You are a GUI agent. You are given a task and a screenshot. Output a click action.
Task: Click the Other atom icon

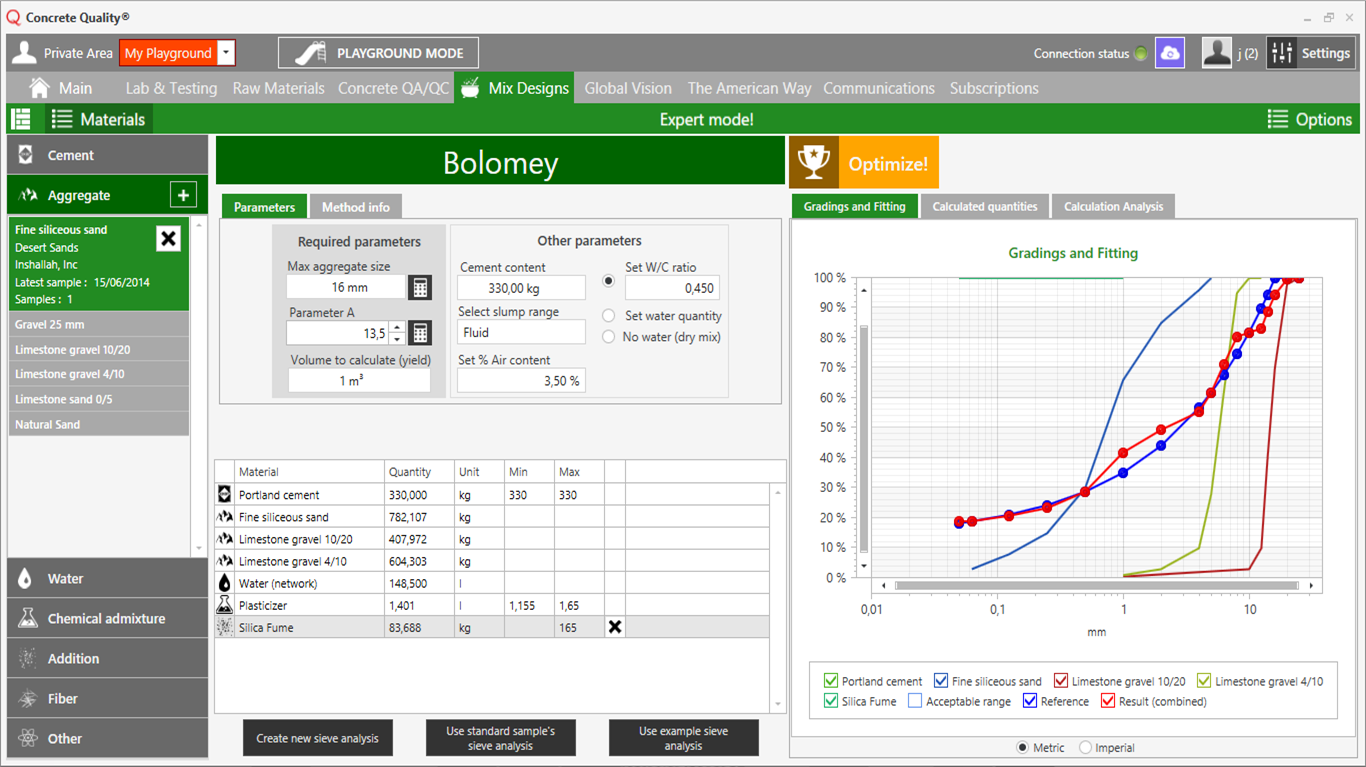coord(27,739)
